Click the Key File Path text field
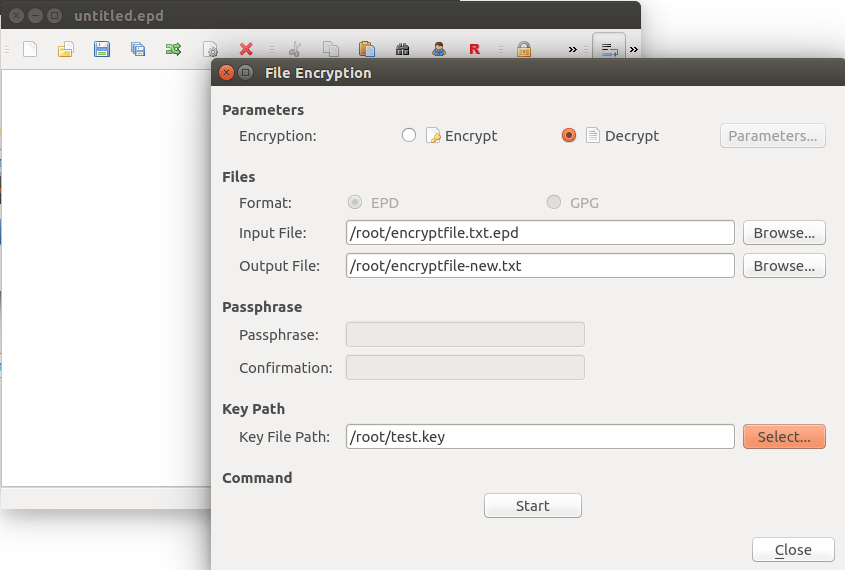845x570 pixels. tap(540, 437)
